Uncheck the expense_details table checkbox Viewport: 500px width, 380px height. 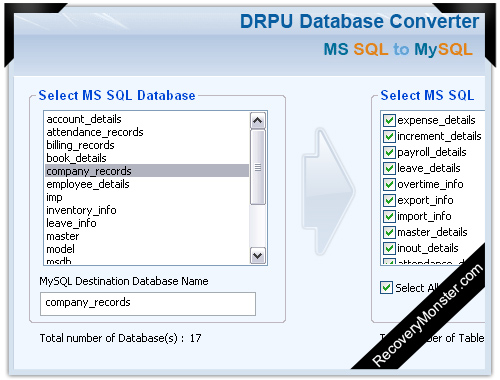click(389, 120)
